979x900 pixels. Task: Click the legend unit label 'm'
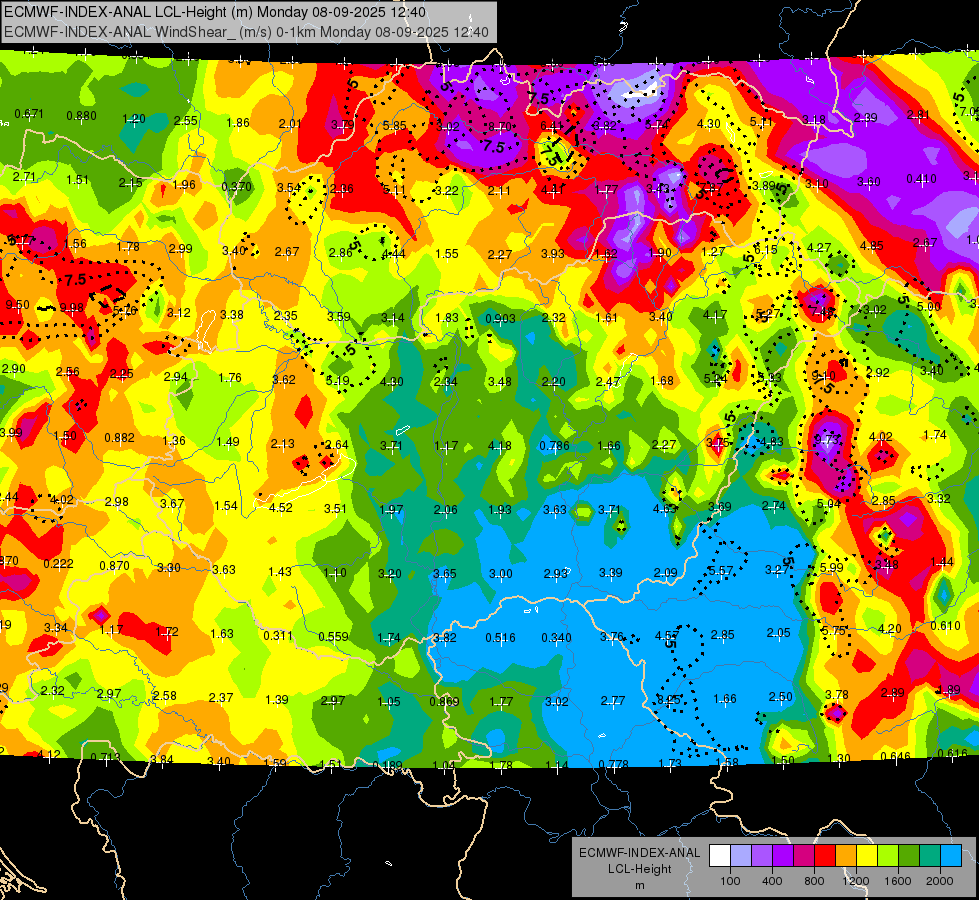point(639,885)
